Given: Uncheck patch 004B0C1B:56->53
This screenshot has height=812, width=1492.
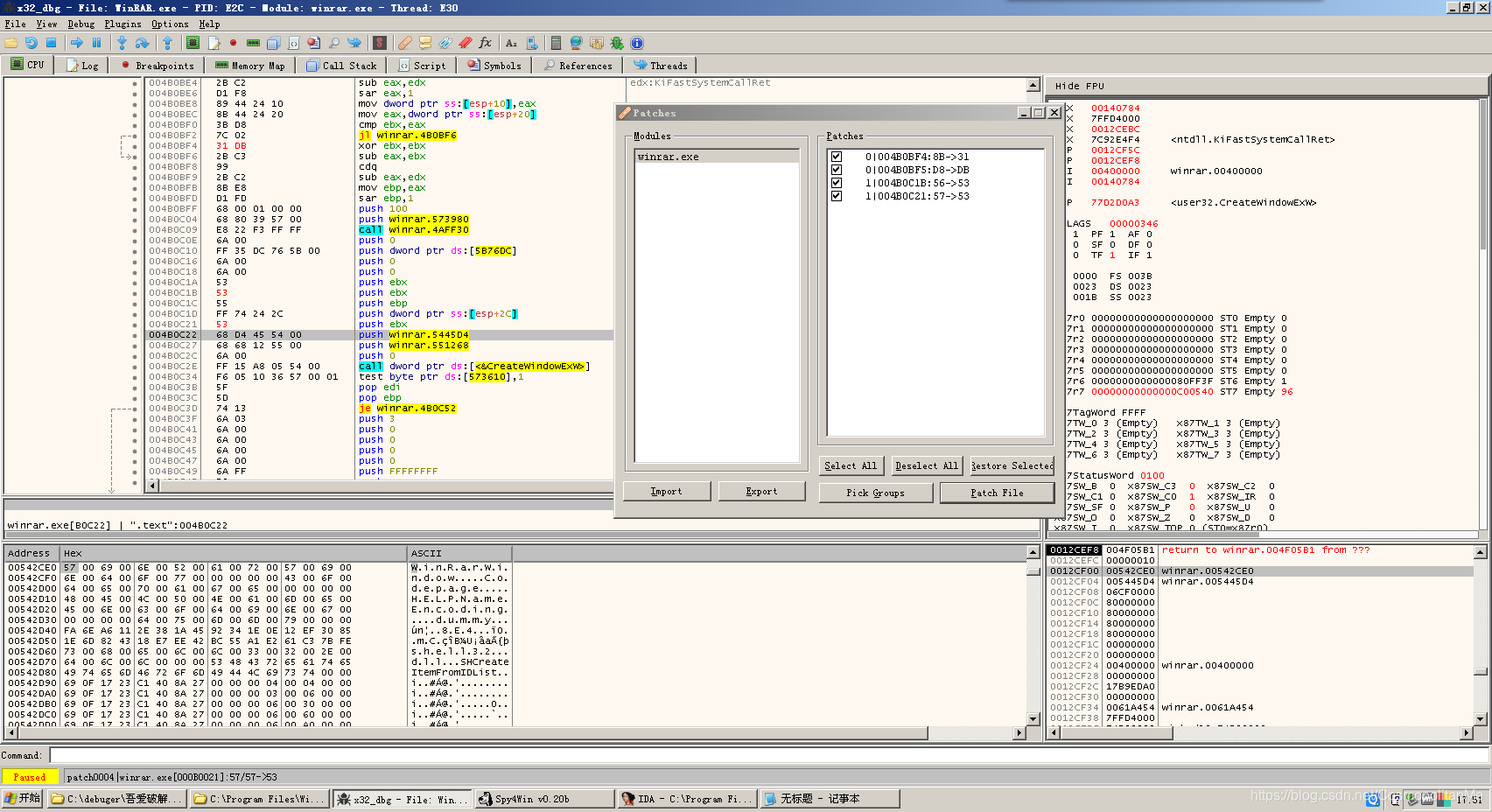Looking at the screenshot, I should click(x=837, y=184).
